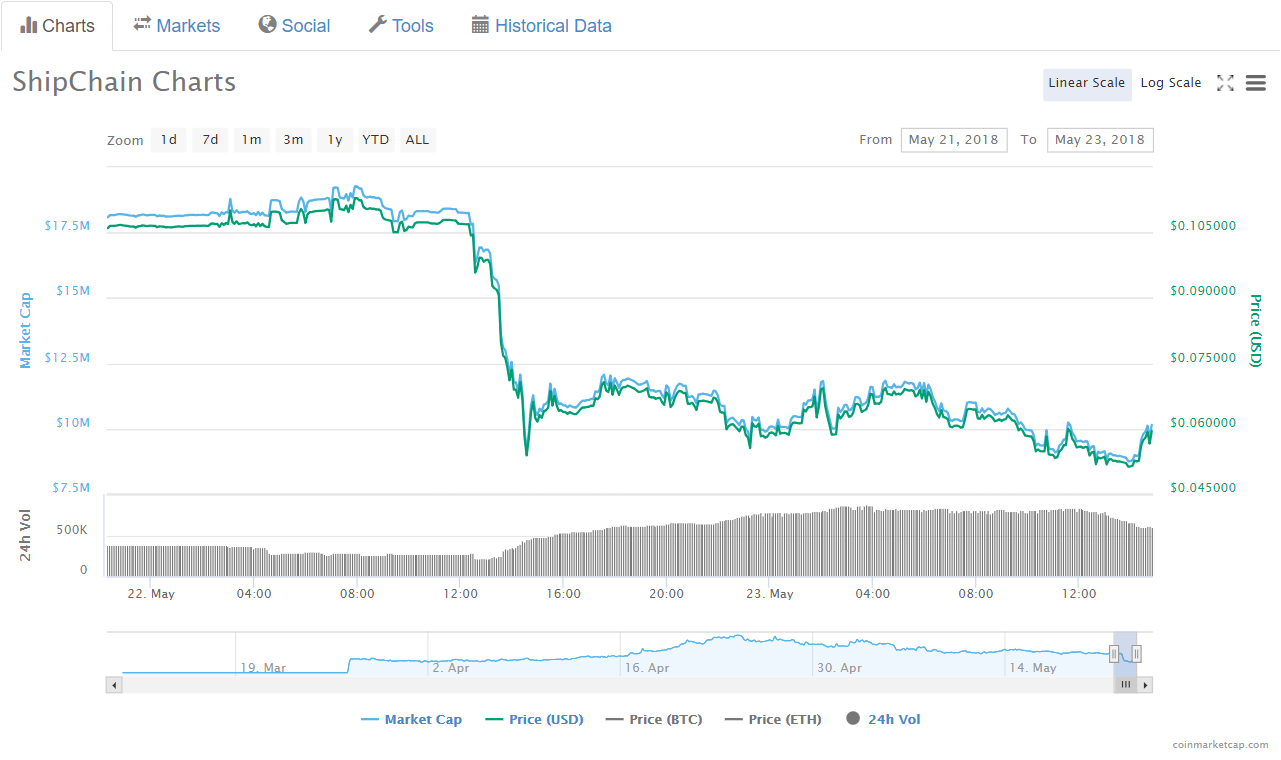Select Log Scale
Viewport: 1281px width, 760px height.
[x=1171, y=83]
